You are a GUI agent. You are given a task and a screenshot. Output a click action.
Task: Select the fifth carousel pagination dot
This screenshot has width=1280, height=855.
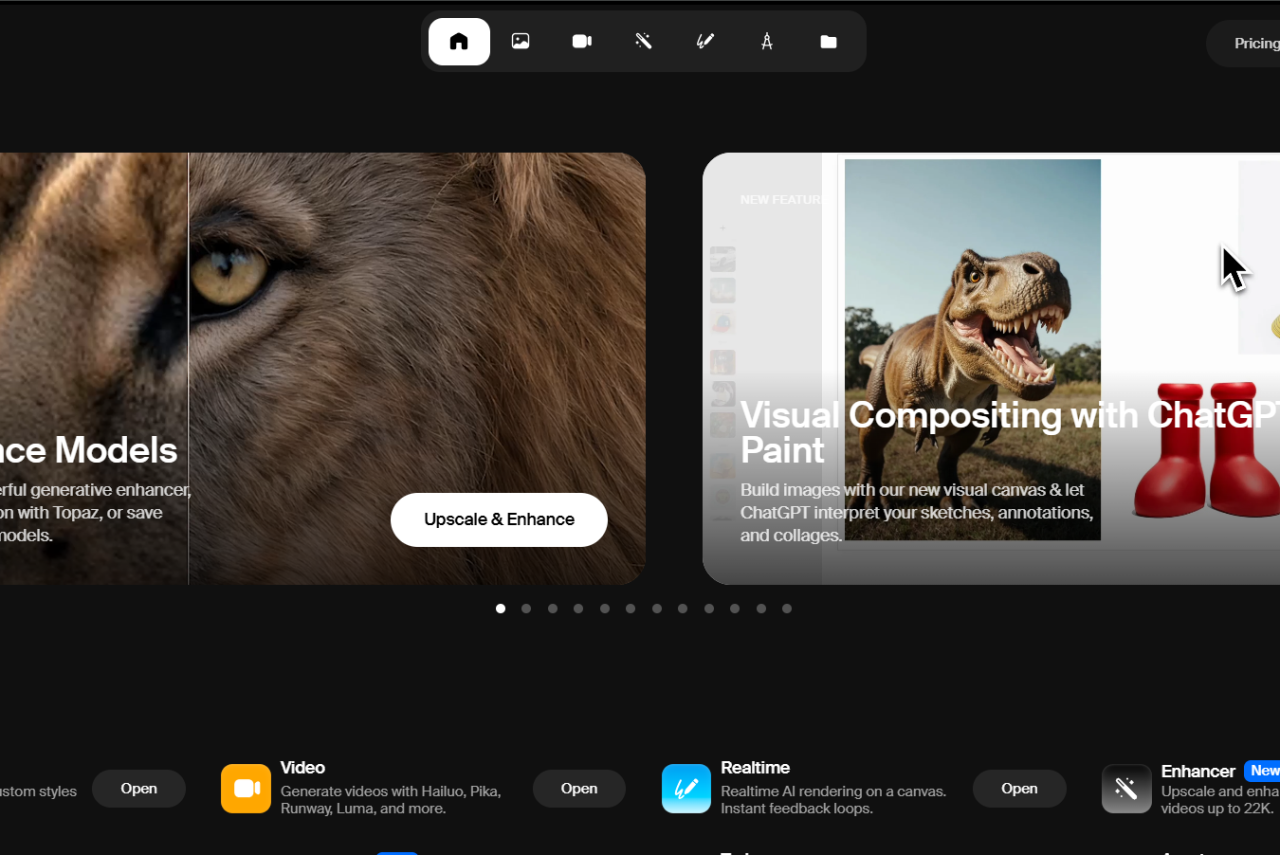coord(604,608)
